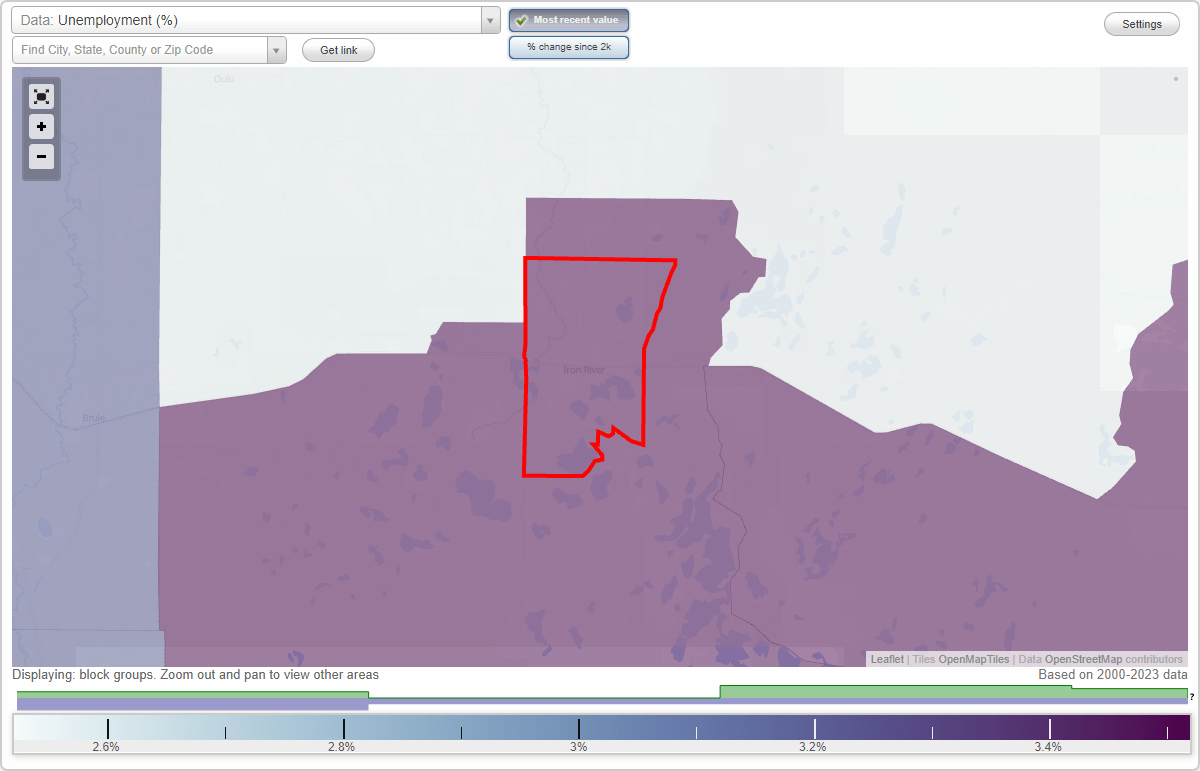Open the Settings panel

point(1141,23)
